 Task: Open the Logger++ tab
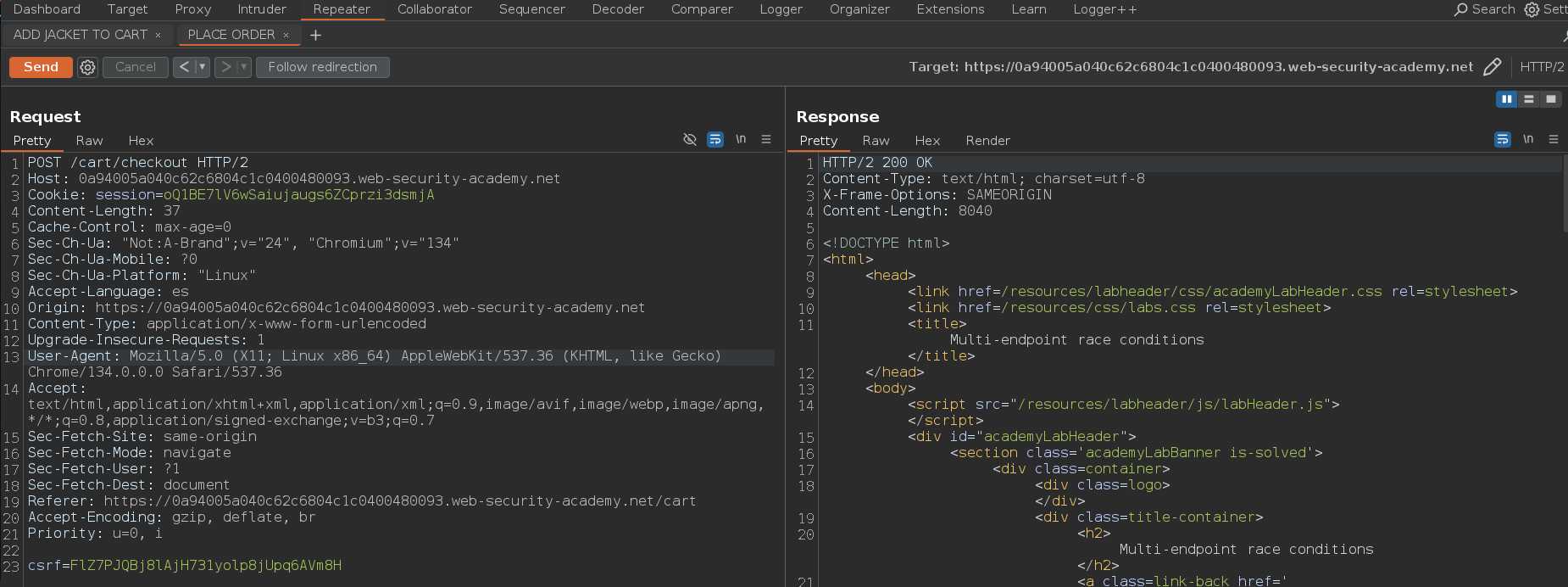(x=1105, y=9)
